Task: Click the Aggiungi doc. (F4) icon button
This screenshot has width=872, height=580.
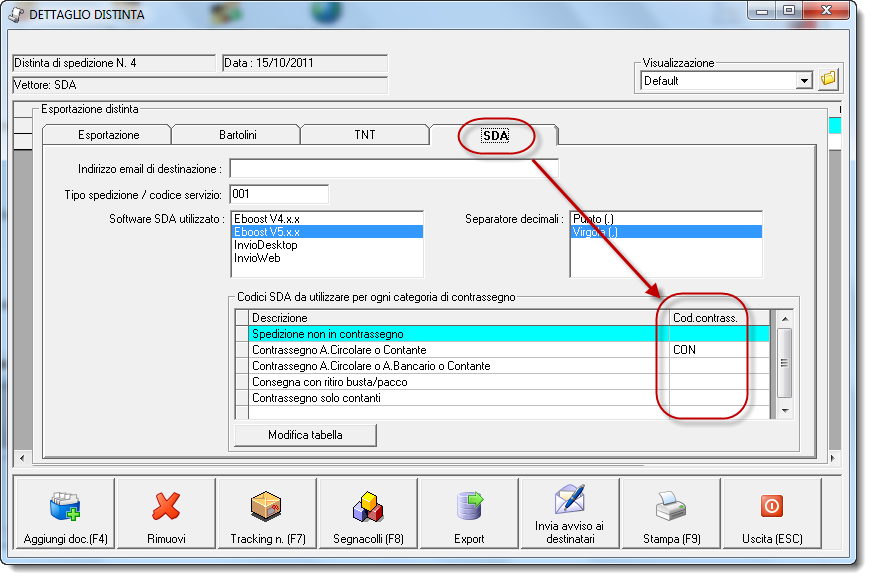Action: coord(65,513)
